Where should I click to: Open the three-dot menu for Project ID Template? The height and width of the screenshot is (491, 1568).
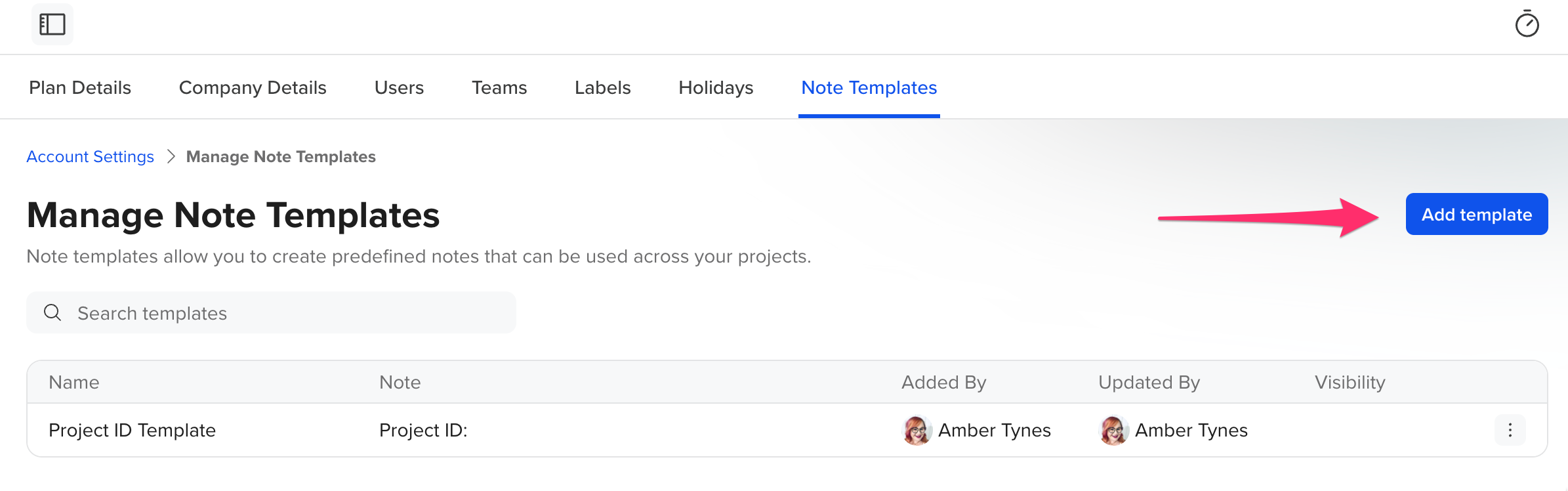1510,430
